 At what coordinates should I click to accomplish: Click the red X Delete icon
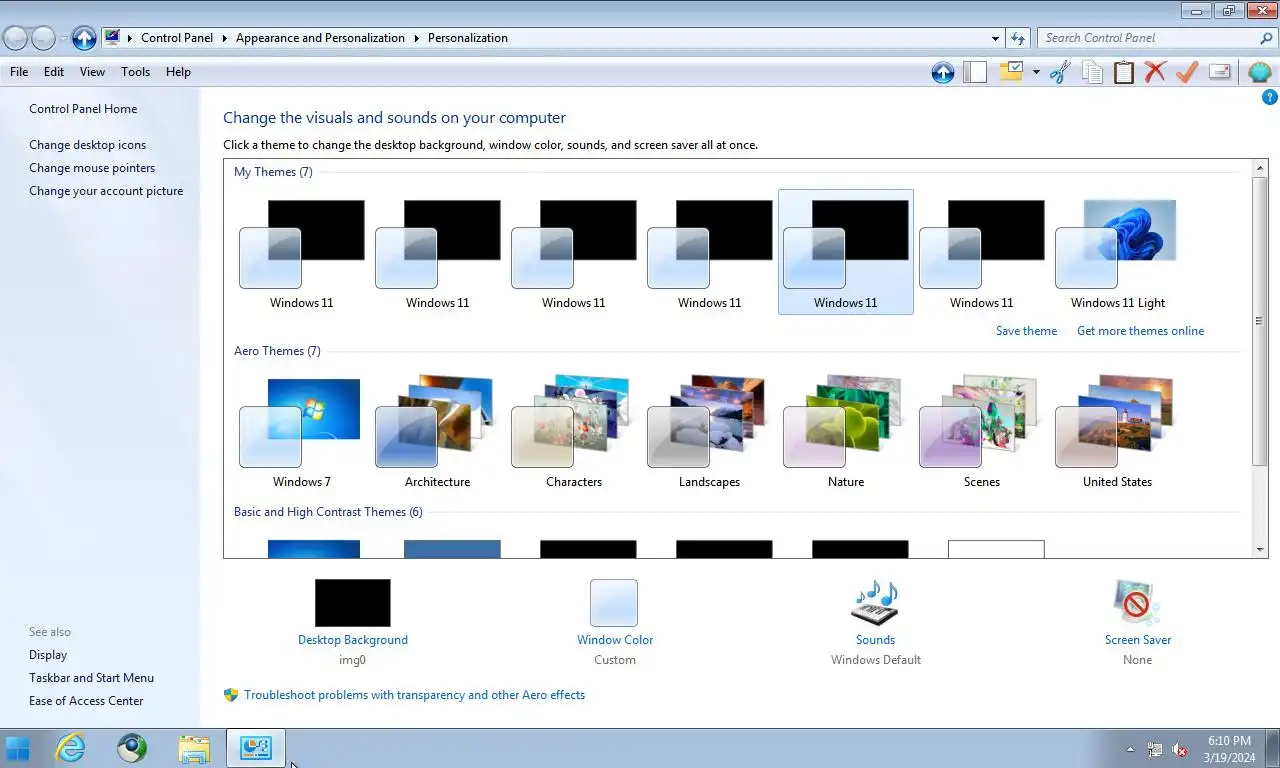(1155, 72)
